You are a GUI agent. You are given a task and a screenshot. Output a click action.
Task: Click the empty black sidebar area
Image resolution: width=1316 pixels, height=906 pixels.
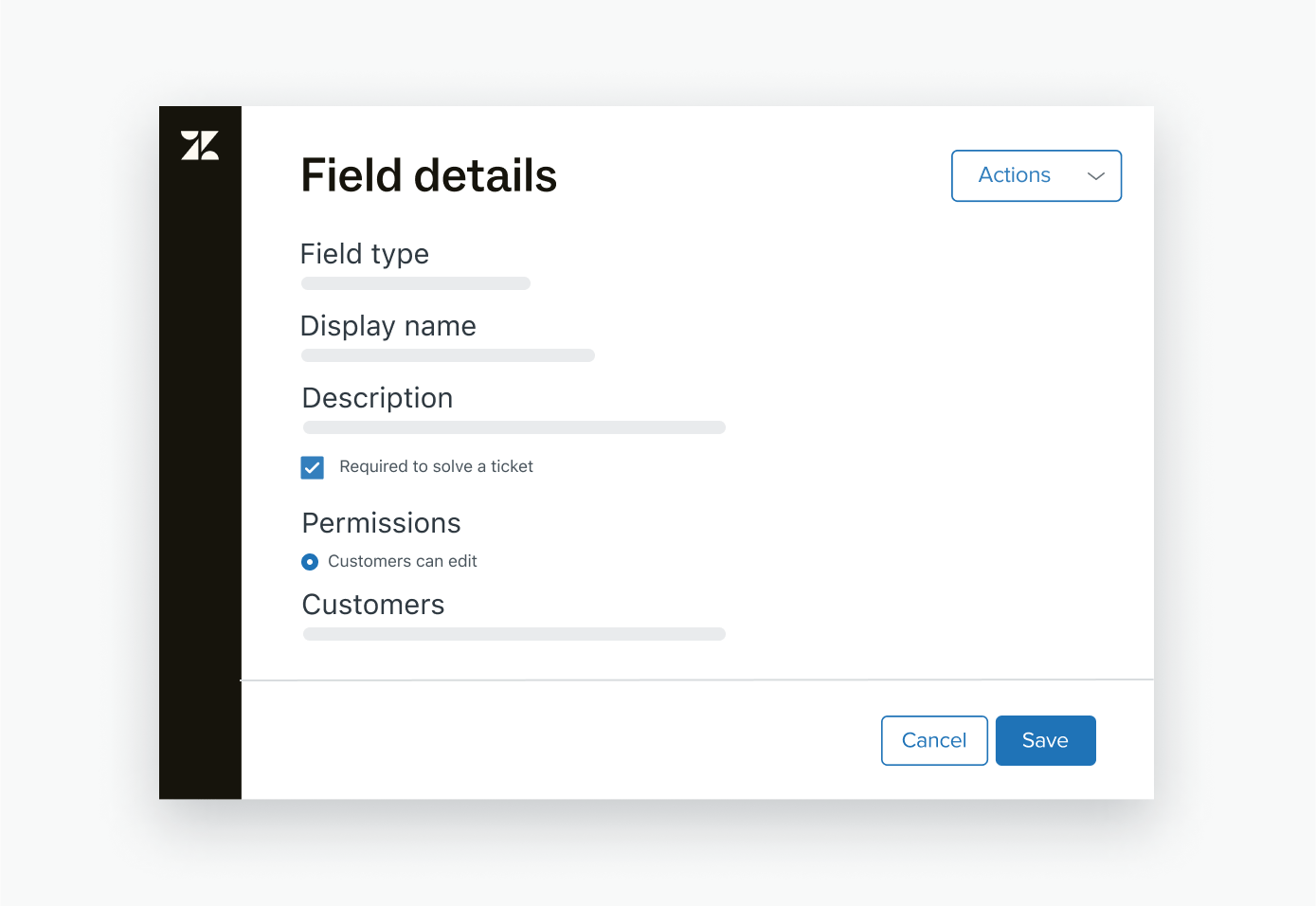[x=200, y=474]
